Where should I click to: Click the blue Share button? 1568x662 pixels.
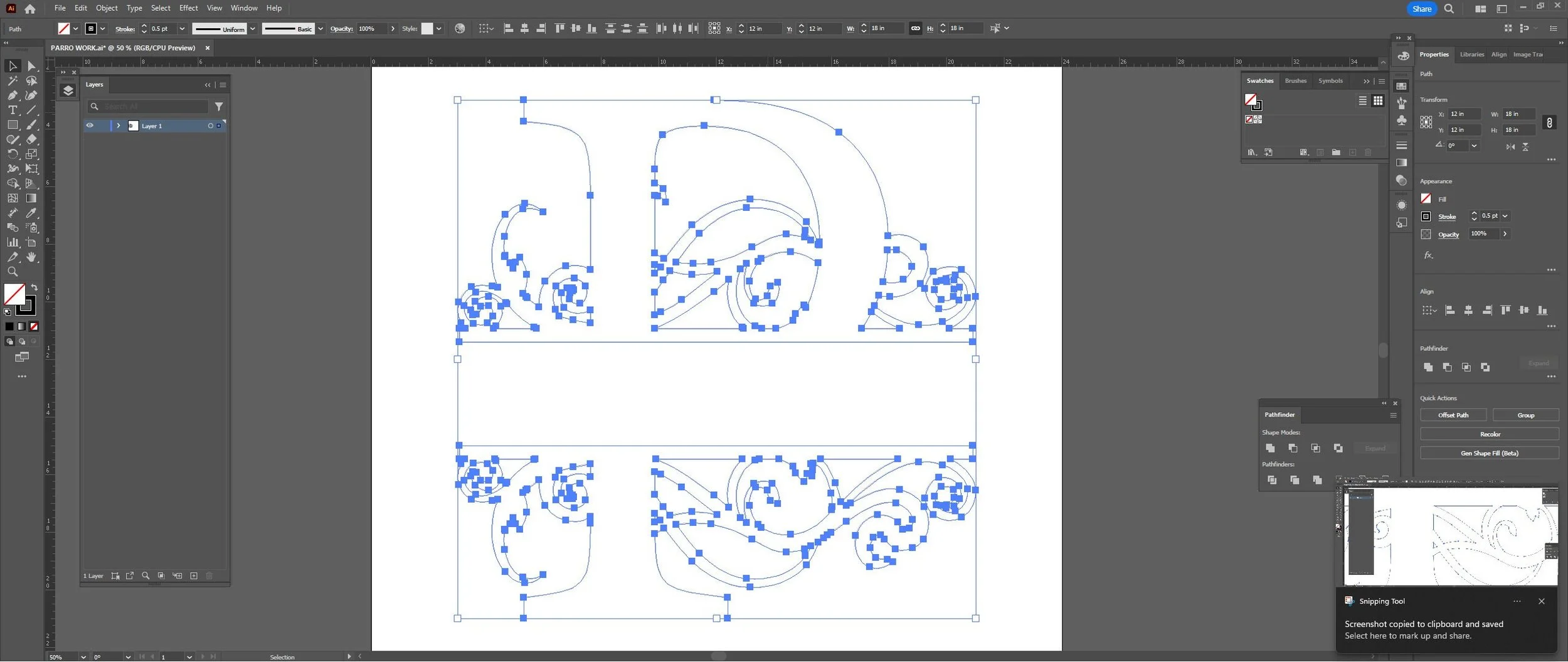pyautogui.click(x=1421, y=9)
